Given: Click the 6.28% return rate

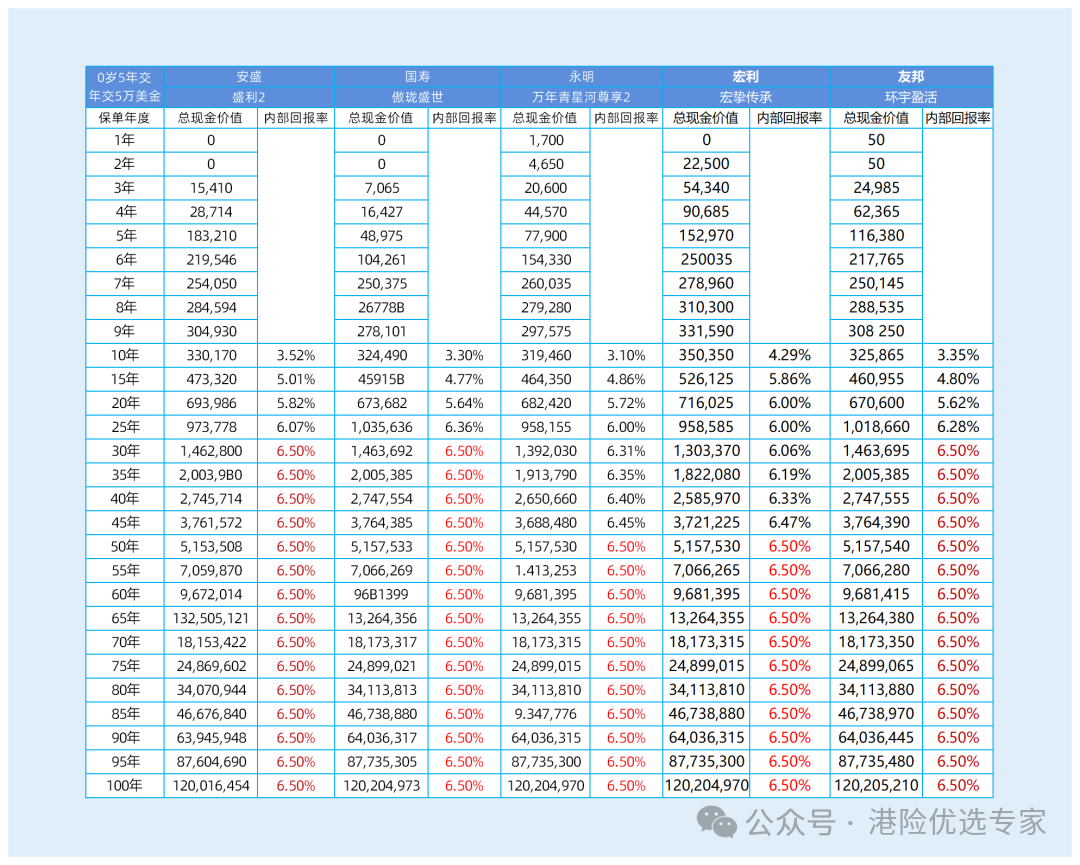Looking at the screenshot, I should tap(958, 427).
